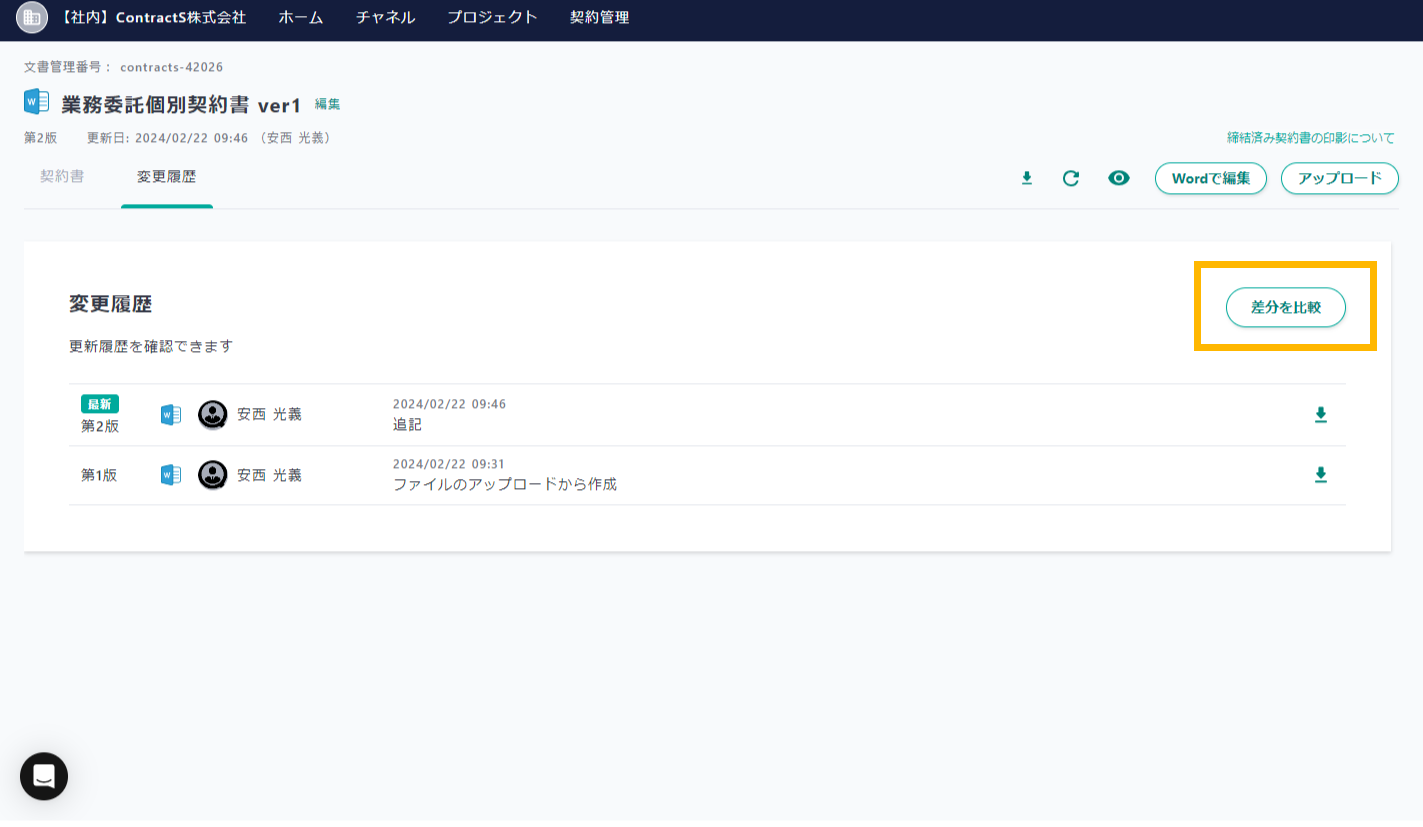Click the document title 業務委託個別契約書 ver1
The width and height of the screenshot is (1423, 827).
tap(181, 104)
